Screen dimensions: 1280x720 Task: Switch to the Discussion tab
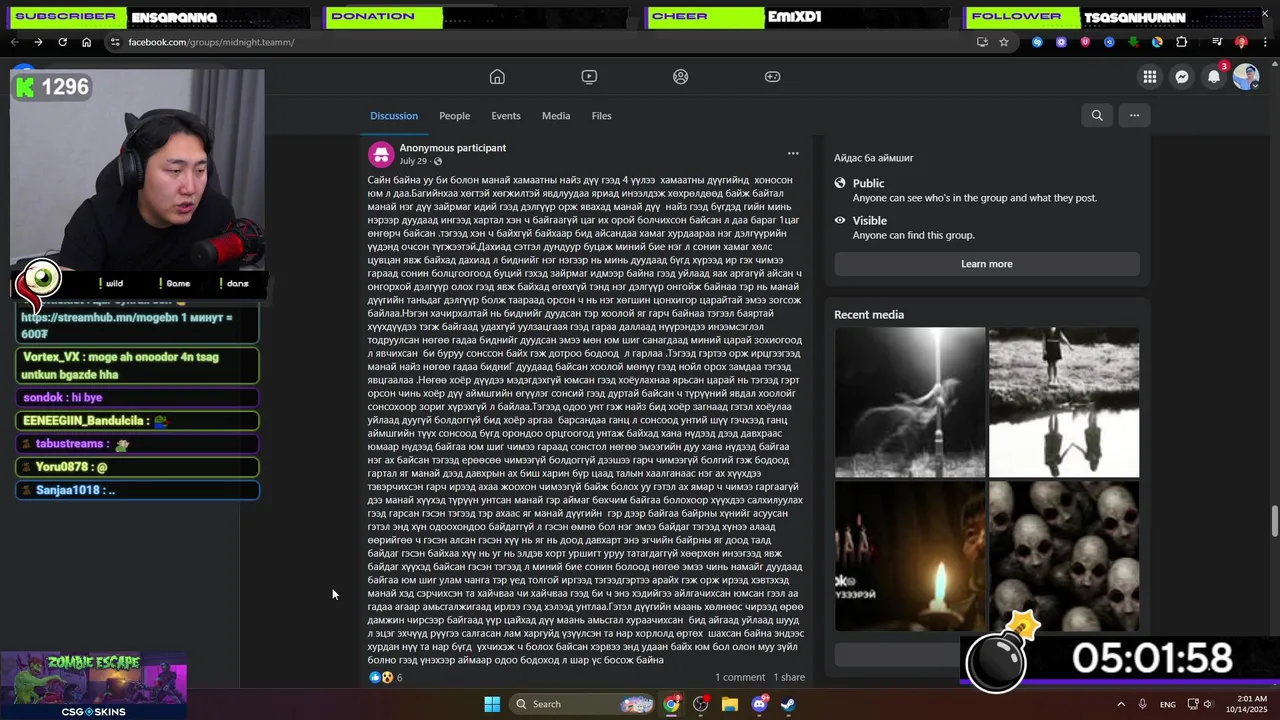[x=394, y=116]
